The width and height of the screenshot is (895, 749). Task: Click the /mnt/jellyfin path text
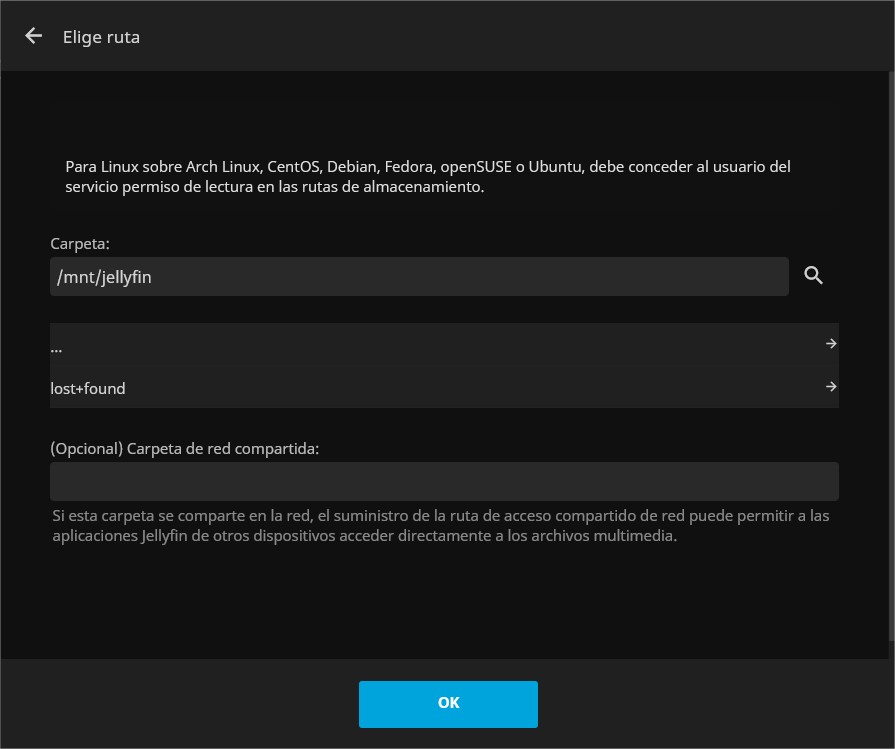(104, 277)
